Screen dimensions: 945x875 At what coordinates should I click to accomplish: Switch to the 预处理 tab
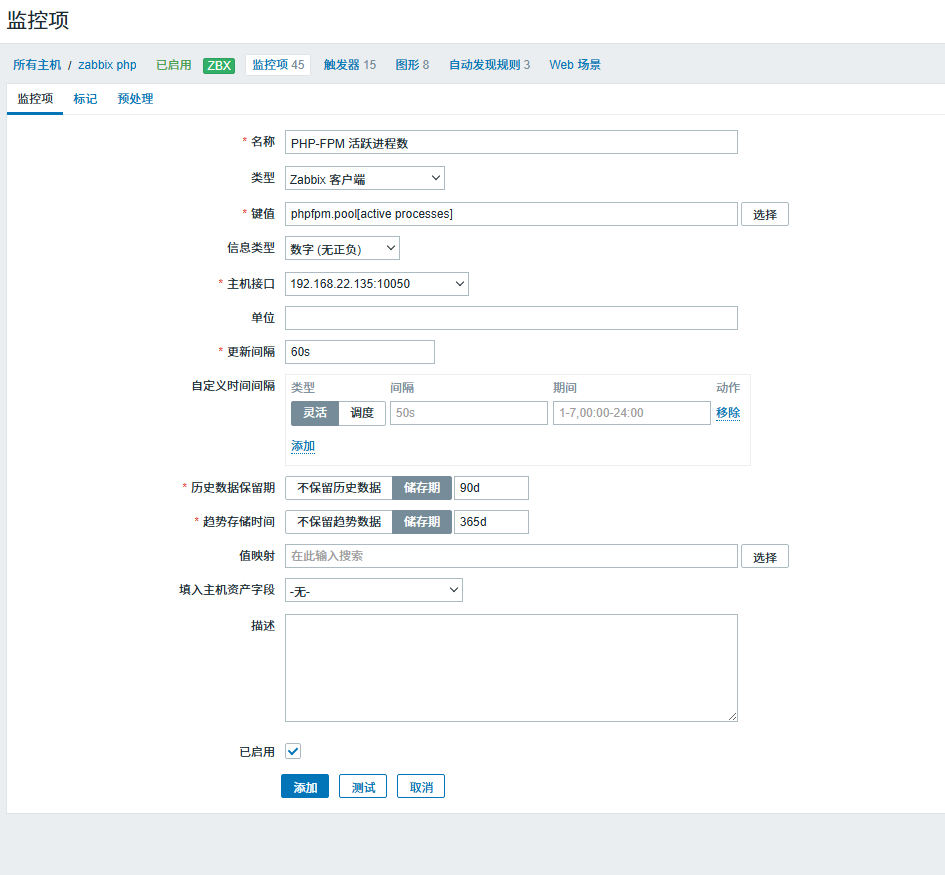pos(135,99)
